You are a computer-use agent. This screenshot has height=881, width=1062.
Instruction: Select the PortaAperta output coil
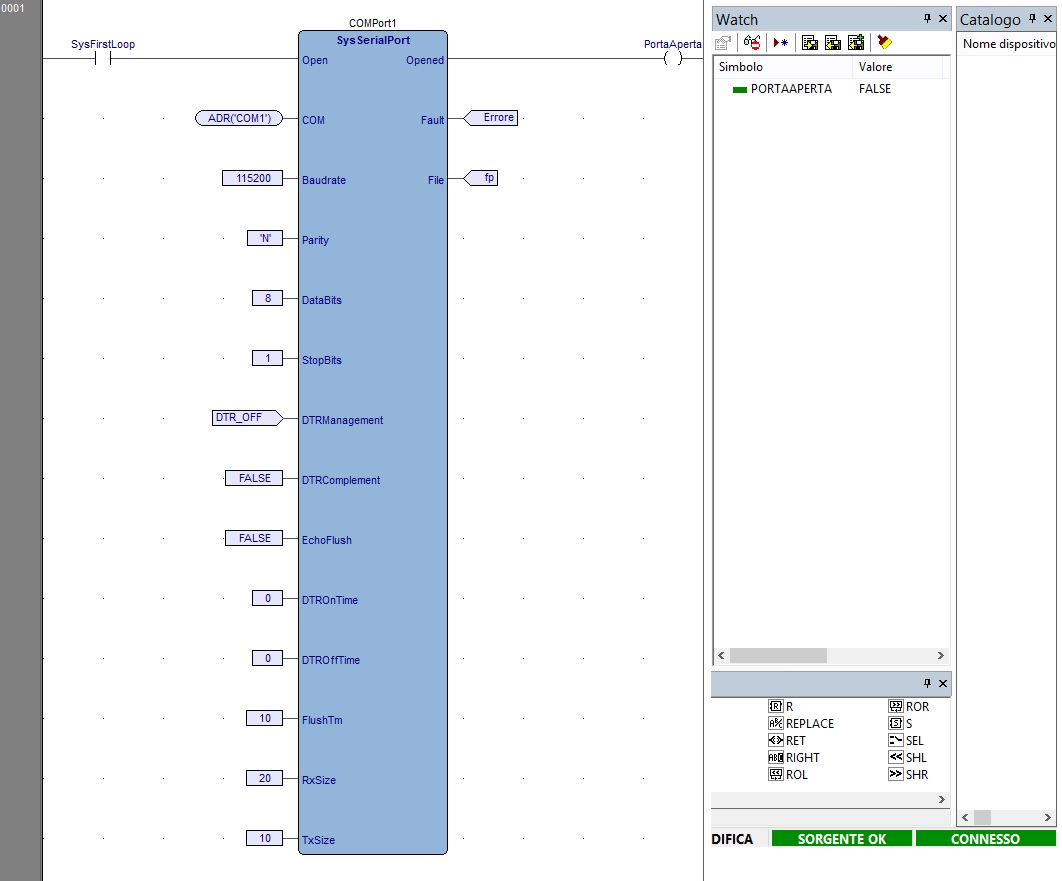pyautogui.click(x=673, y=59)
